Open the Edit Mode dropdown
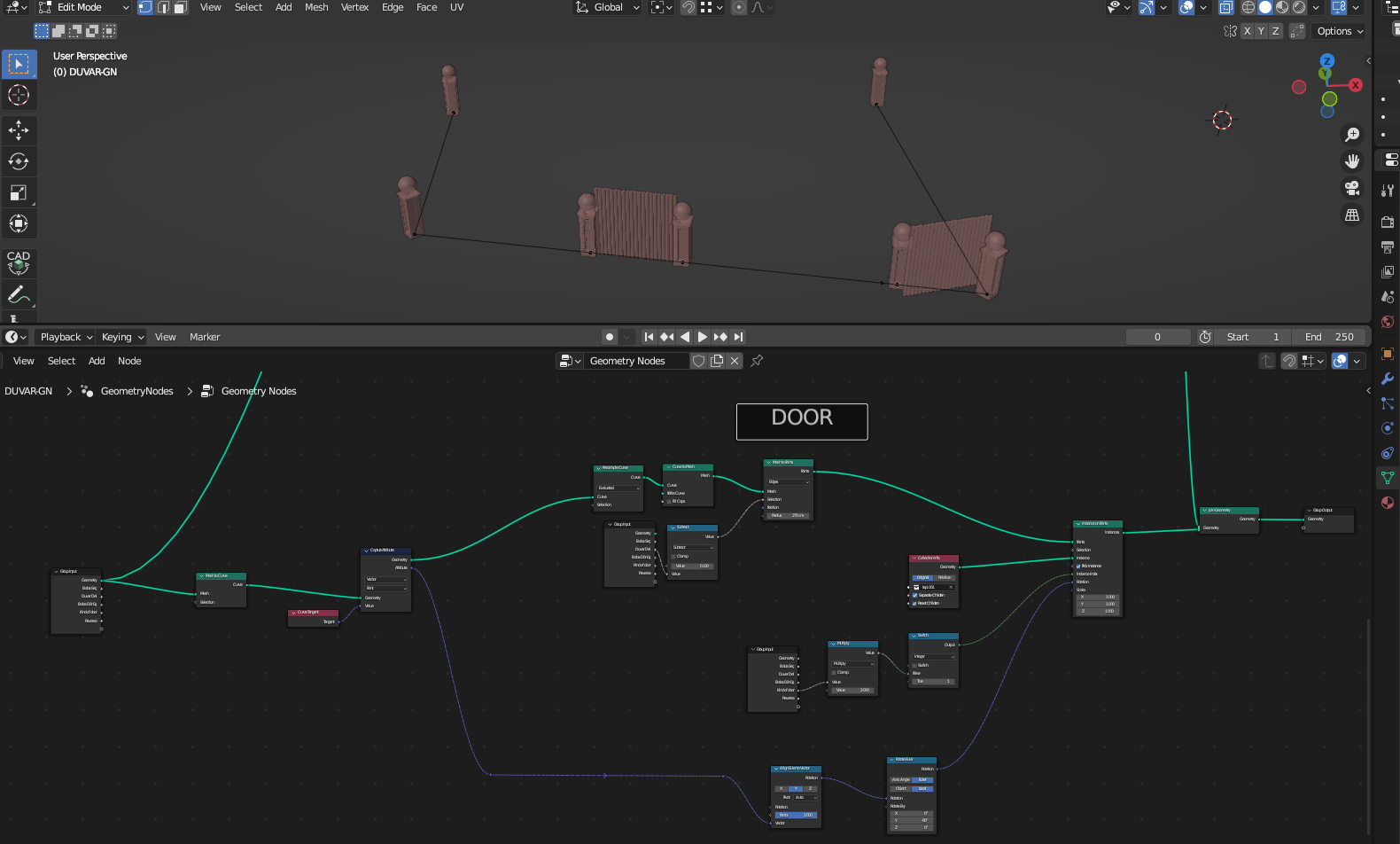Screen dimensions: 1400x844 83,7
